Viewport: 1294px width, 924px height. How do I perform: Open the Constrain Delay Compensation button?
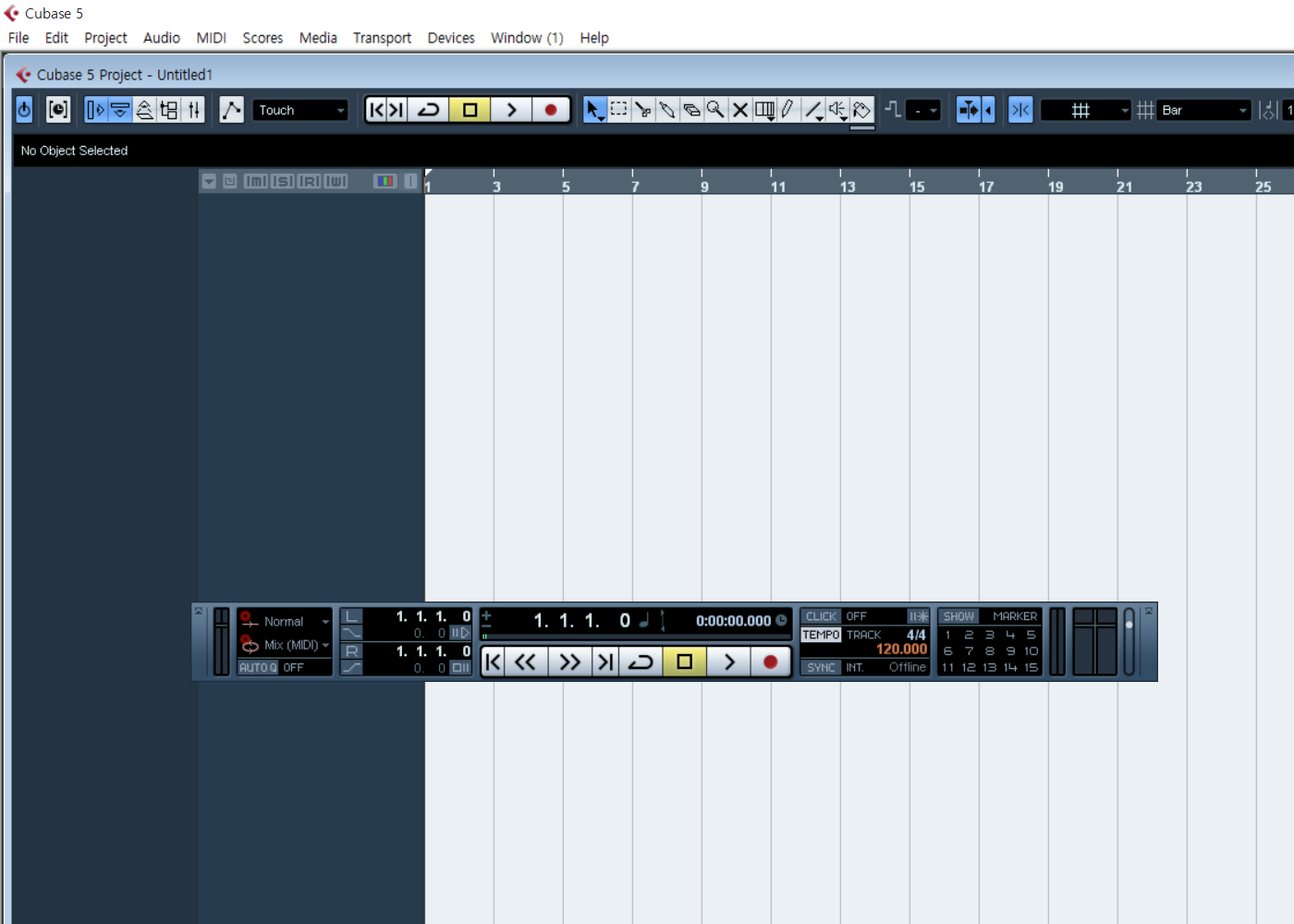tap(58, 110)
